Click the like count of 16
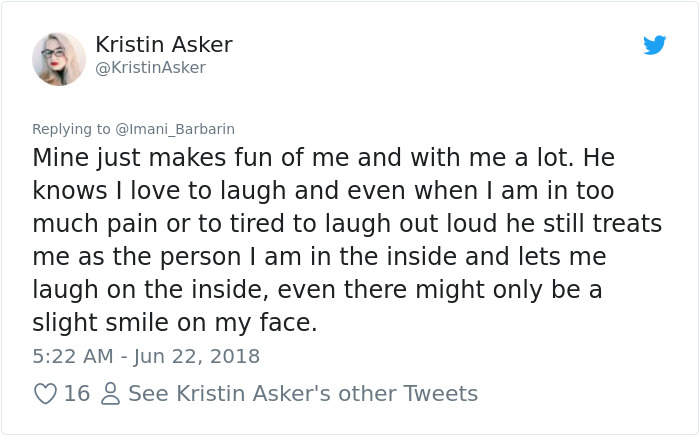Screen dimensions: 700x436 [77, 394]
